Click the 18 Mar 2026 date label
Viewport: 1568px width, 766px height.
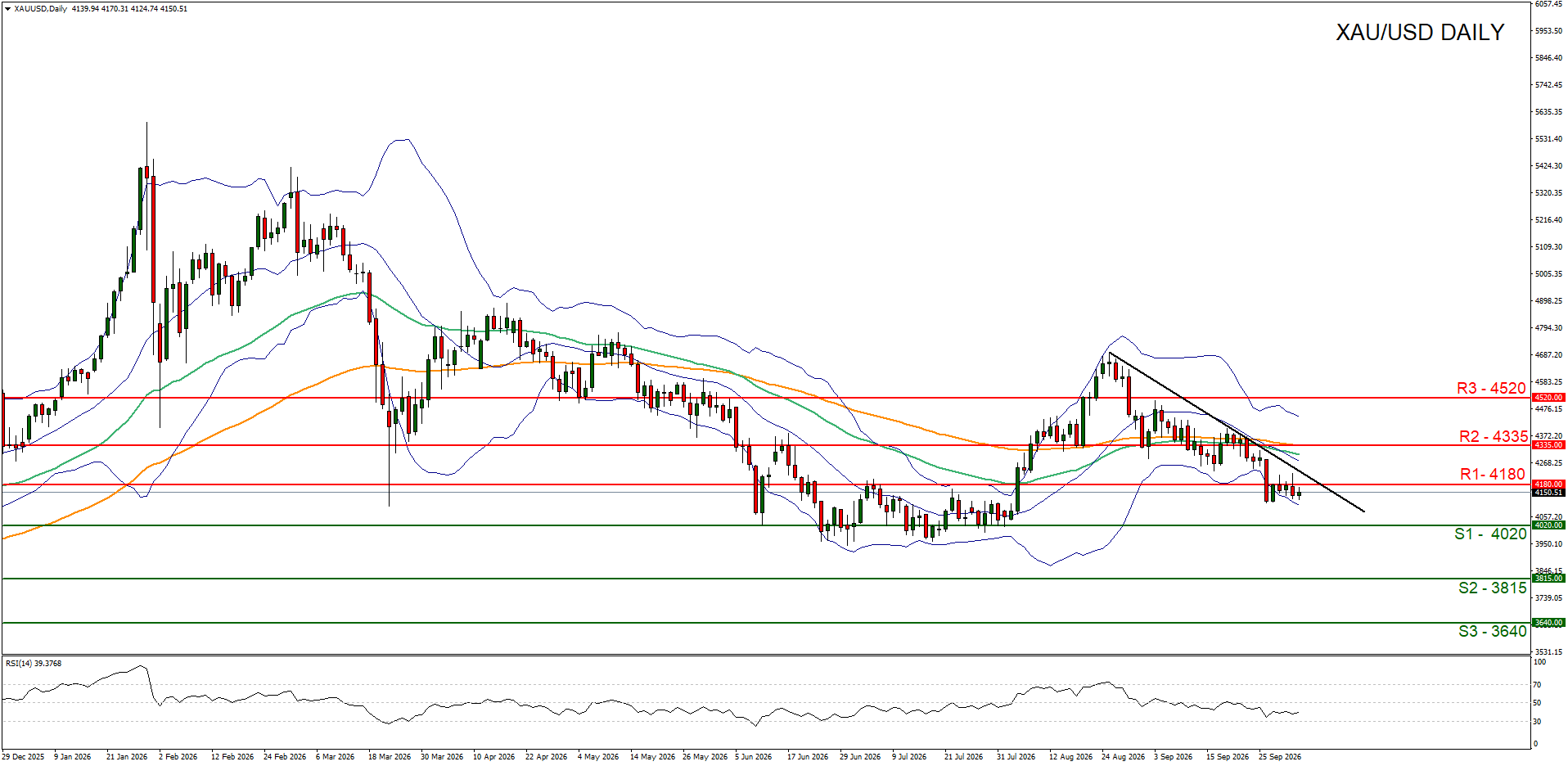[x=390, y=757]
